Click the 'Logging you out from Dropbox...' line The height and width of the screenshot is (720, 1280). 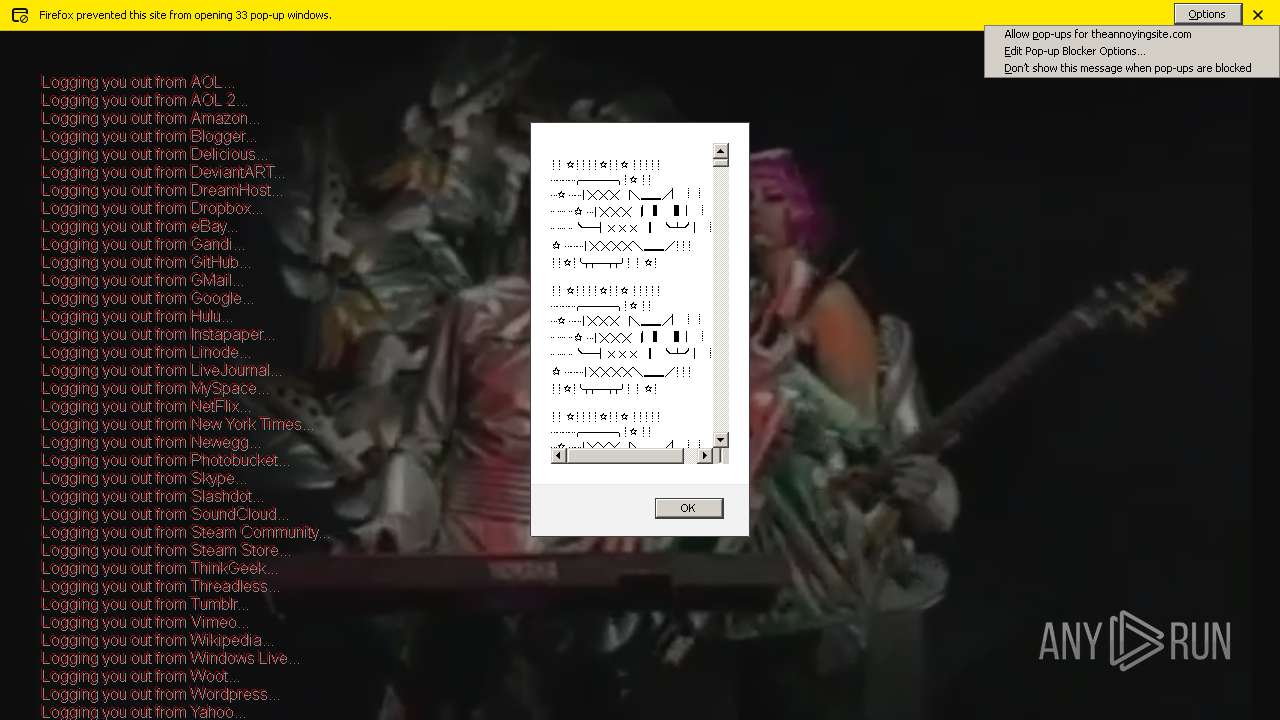click(152, 208)
